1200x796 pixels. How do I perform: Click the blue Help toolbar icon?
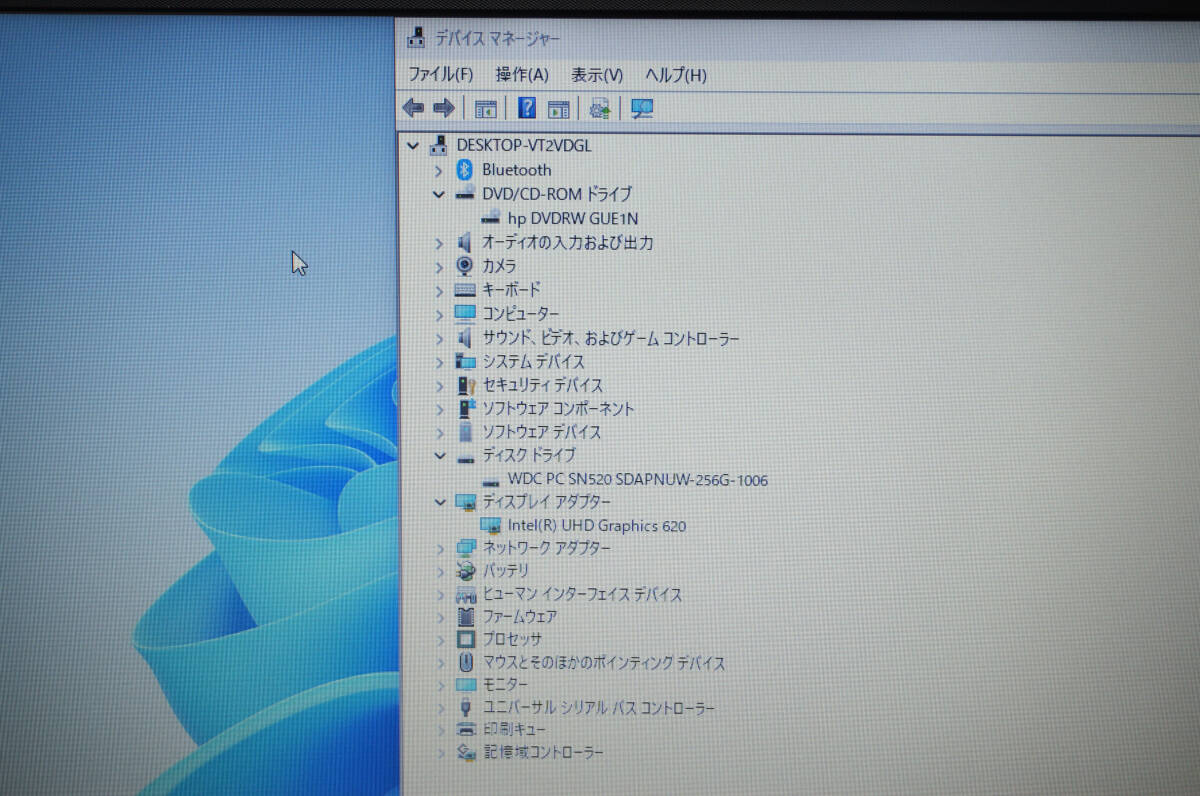point(527,108)
